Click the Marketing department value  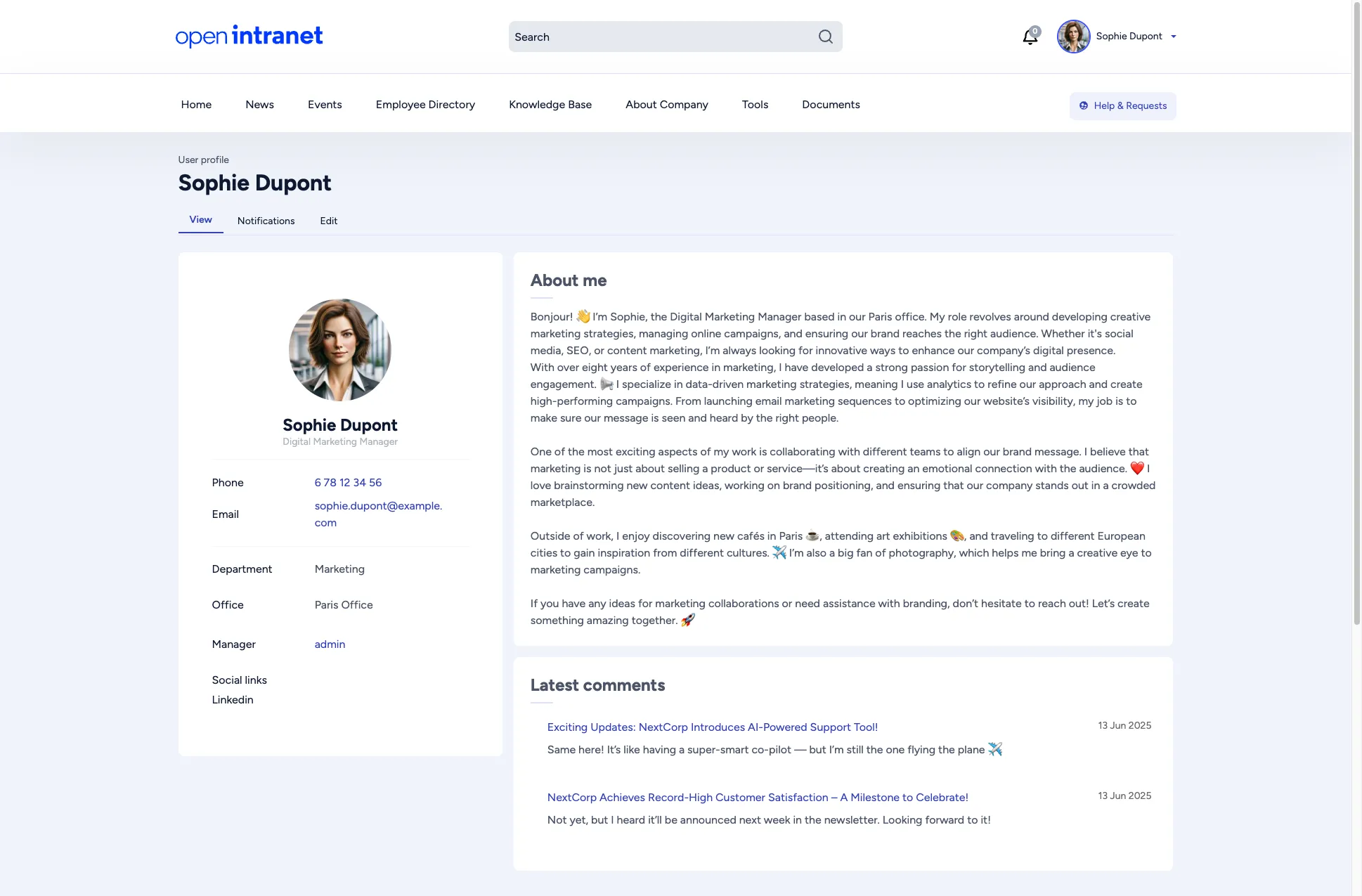[x=339, y=569]
